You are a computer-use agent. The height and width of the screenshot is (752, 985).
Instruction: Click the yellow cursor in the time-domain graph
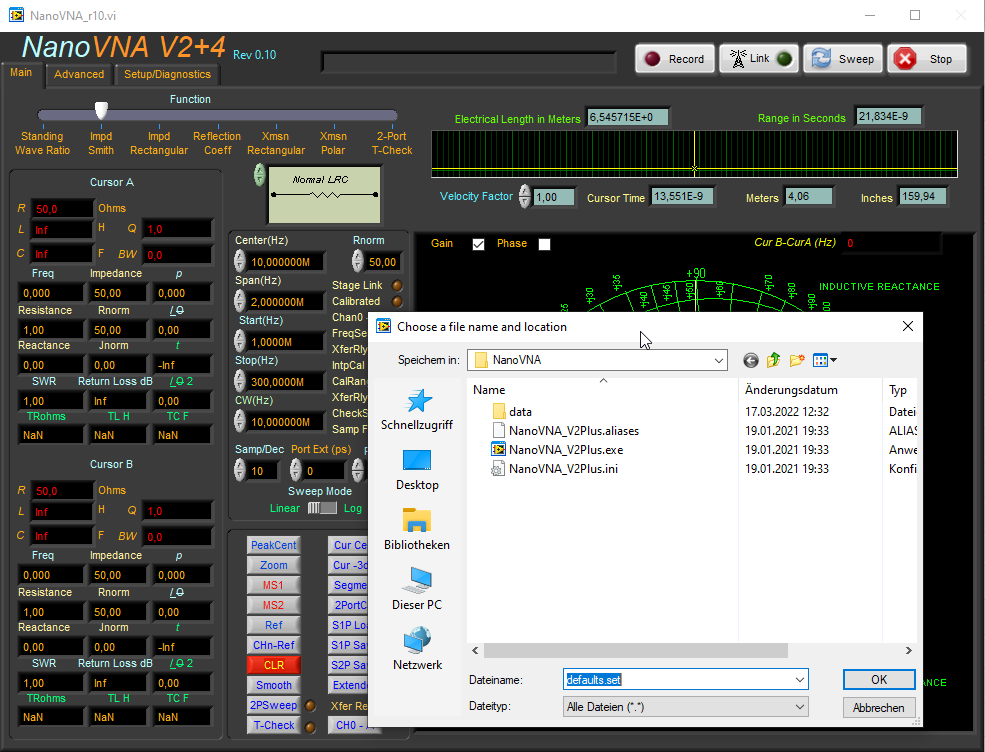tap(694, 168)
